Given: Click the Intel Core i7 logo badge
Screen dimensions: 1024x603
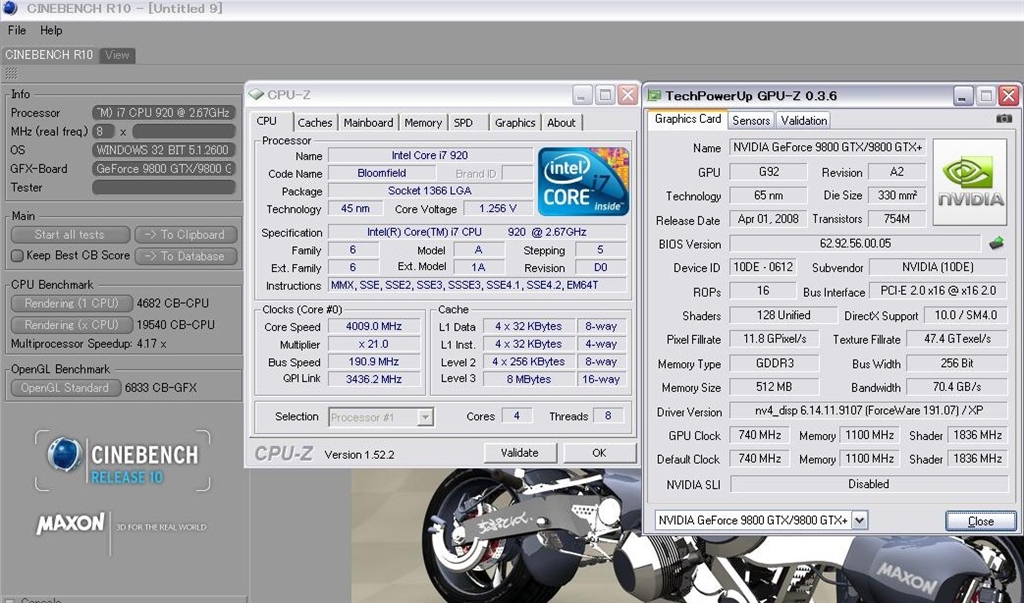Looking at the screenshot, I should [x=583, y=181].
